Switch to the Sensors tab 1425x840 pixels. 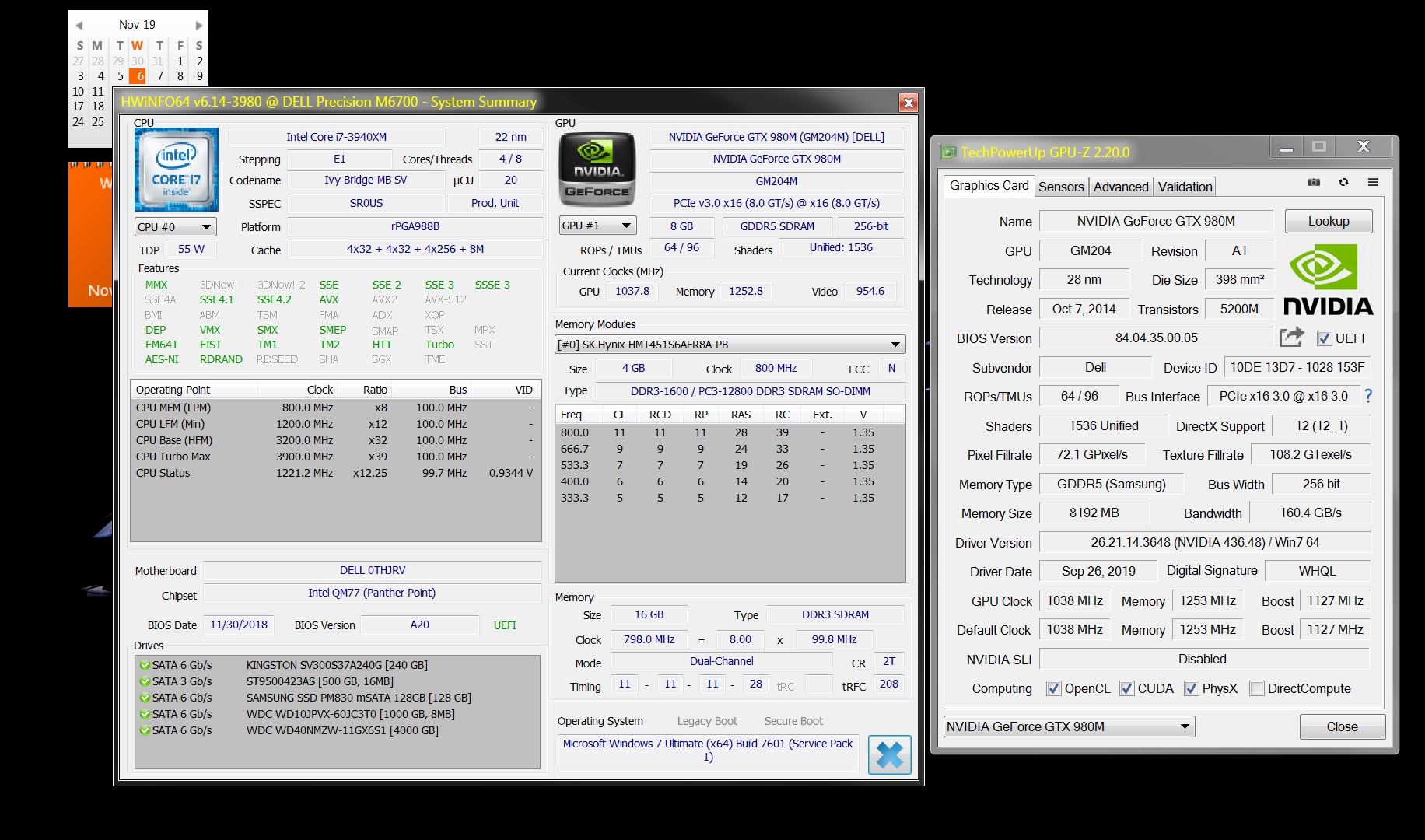click(x=1061, y=187)
